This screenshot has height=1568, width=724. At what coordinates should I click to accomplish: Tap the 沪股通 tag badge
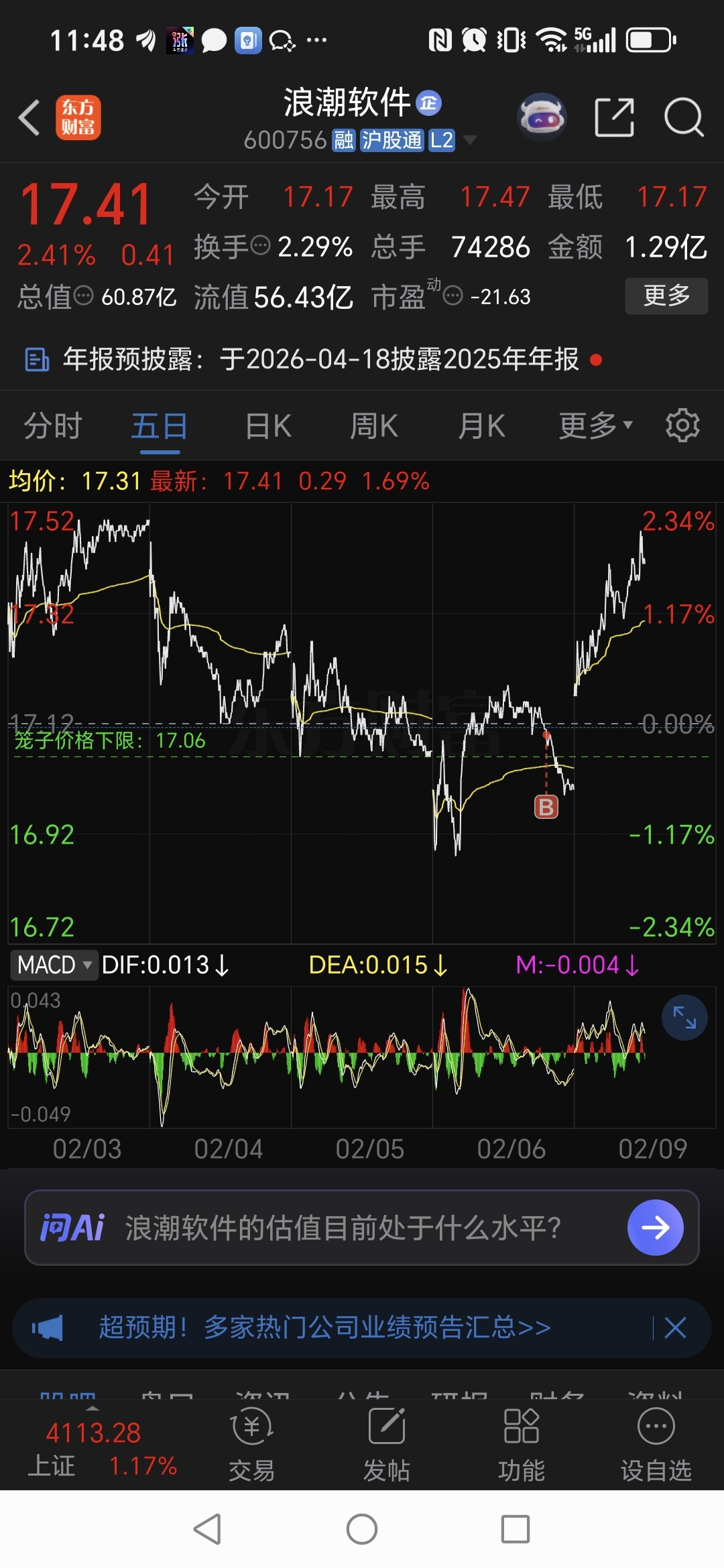(x=392, y=140)
